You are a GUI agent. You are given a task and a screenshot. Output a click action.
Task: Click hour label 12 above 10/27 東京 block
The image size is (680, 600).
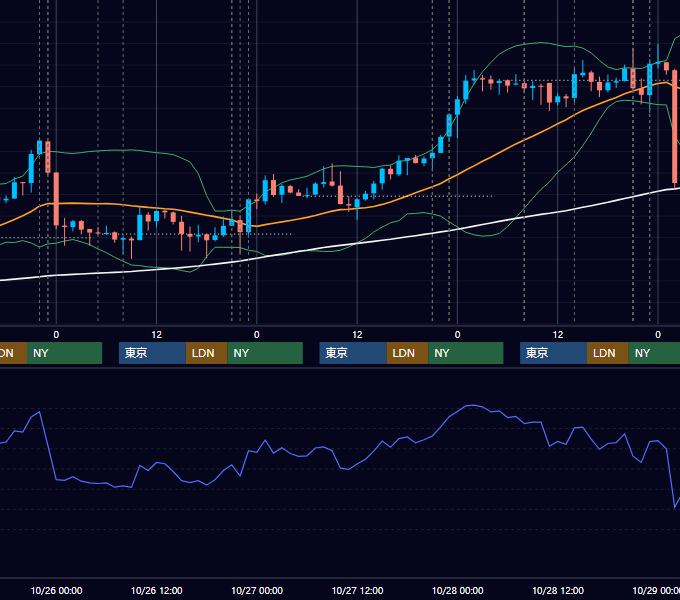click(x=357, y=335)
